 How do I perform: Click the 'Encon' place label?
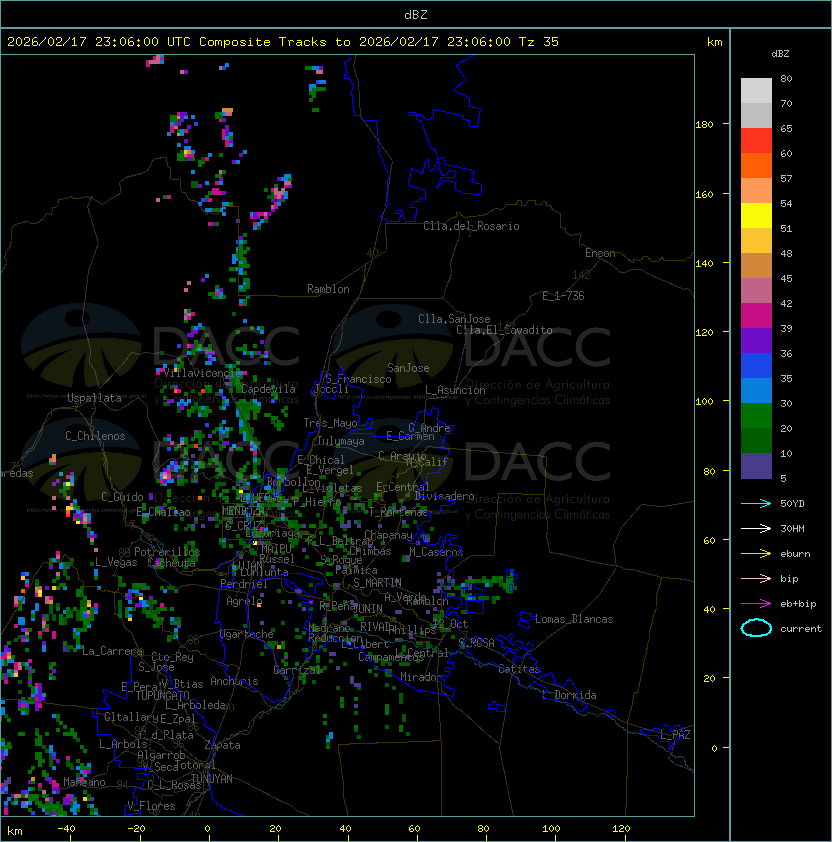(600, 253)
